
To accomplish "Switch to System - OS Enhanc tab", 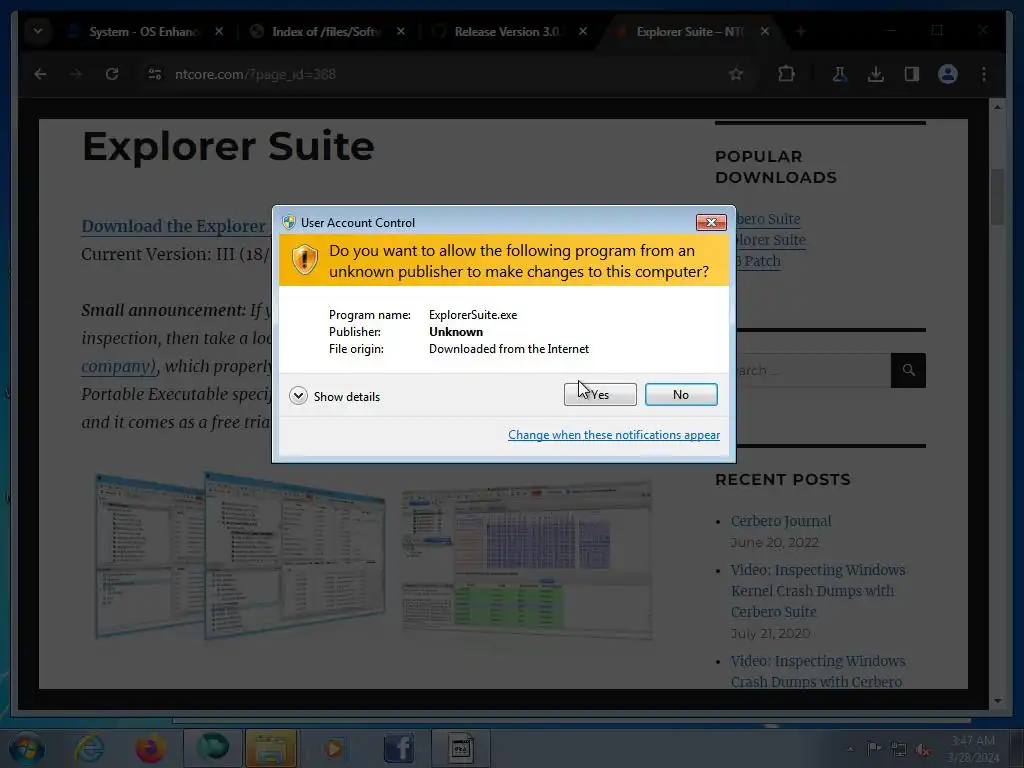I will click(x=144, y=31).
